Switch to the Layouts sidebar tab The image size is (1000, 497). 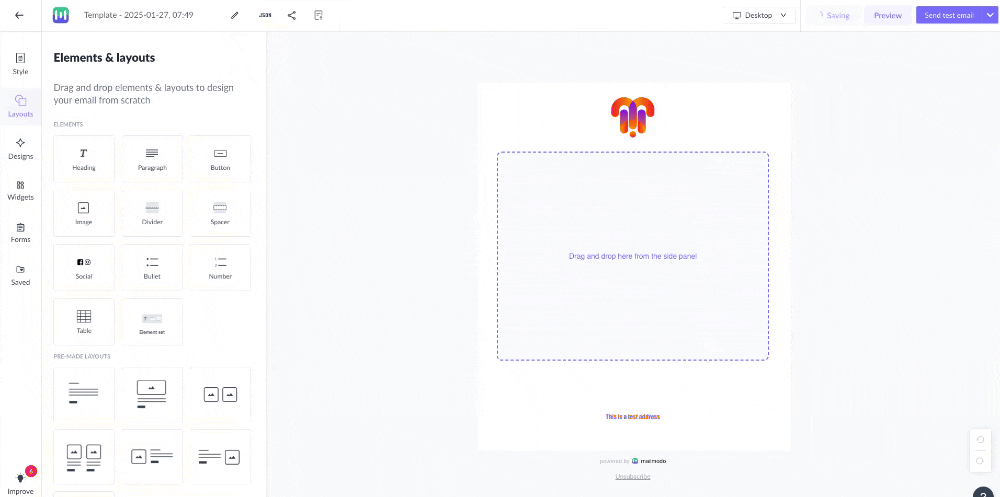coord(20,106)
